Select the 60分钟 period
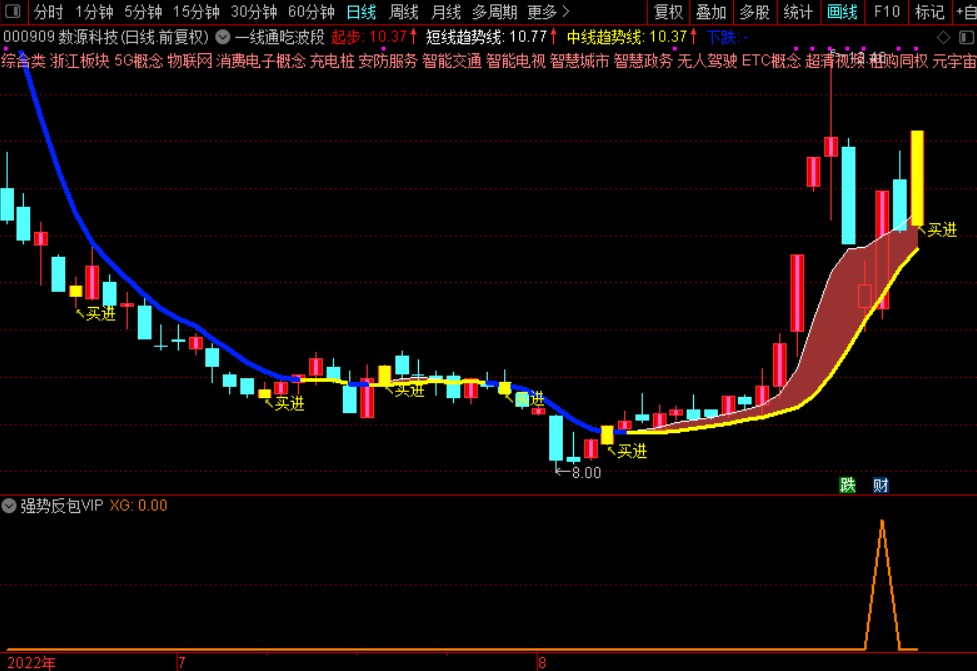Image resolution: width=977 pixels, height=671 pixels. [x=311, y=12]
